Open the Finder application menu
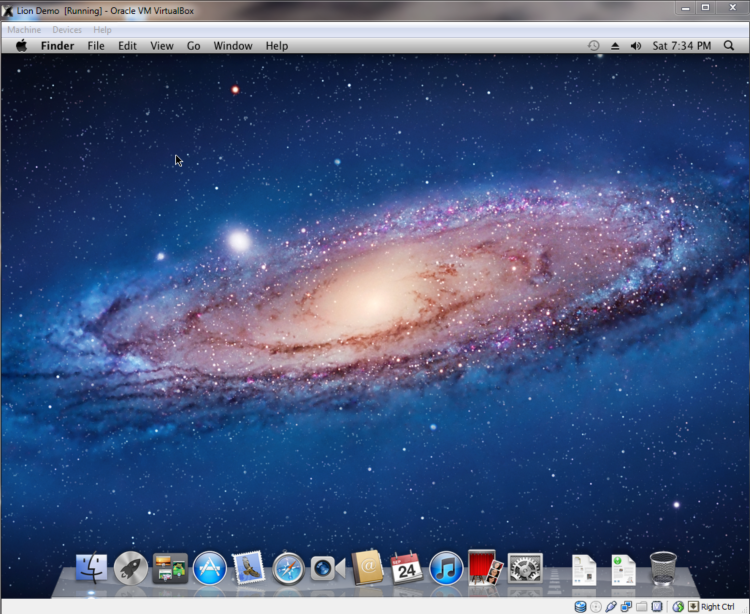Viewport: 750px width, 614px height. [57, 46]
